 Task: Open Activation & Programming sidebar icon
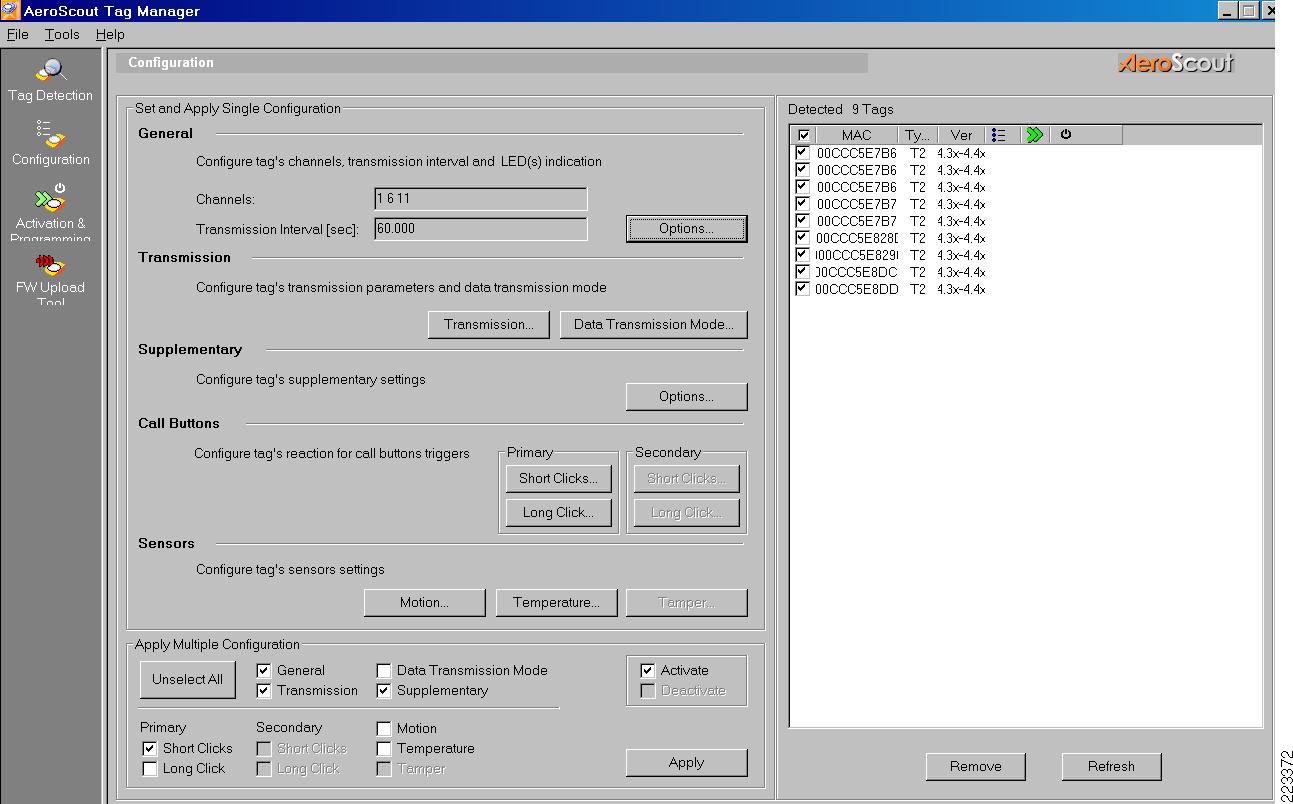point(50,198)
